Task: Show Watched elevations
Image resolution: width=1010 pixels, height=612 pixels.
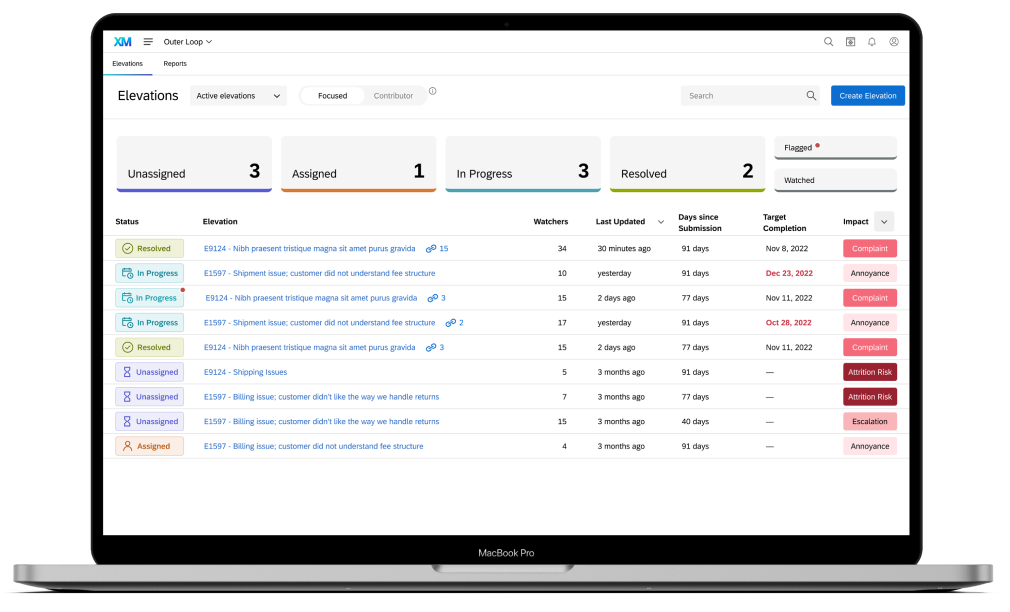Action: 835,180
